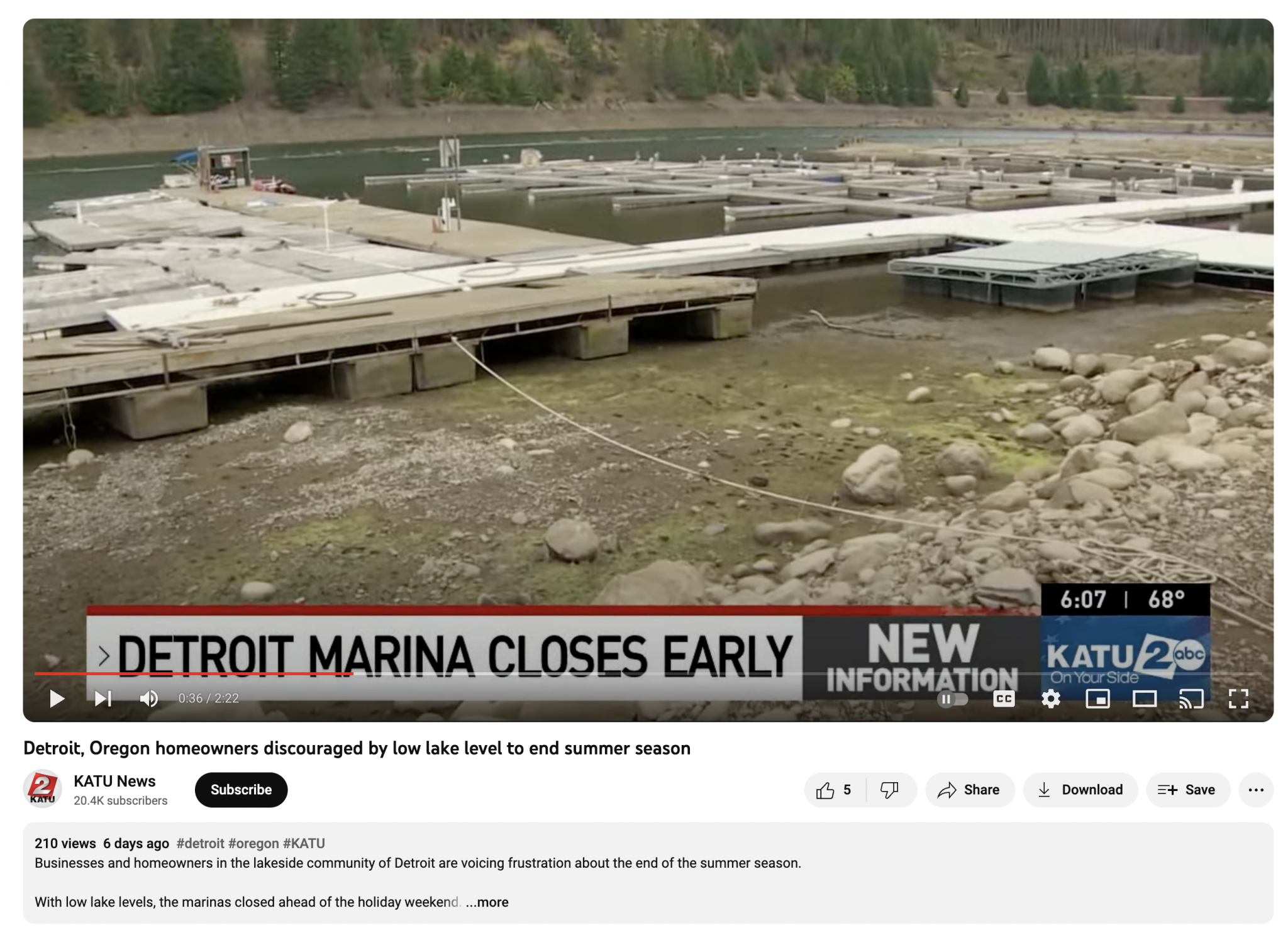Click the Share button

pos(969,790)
